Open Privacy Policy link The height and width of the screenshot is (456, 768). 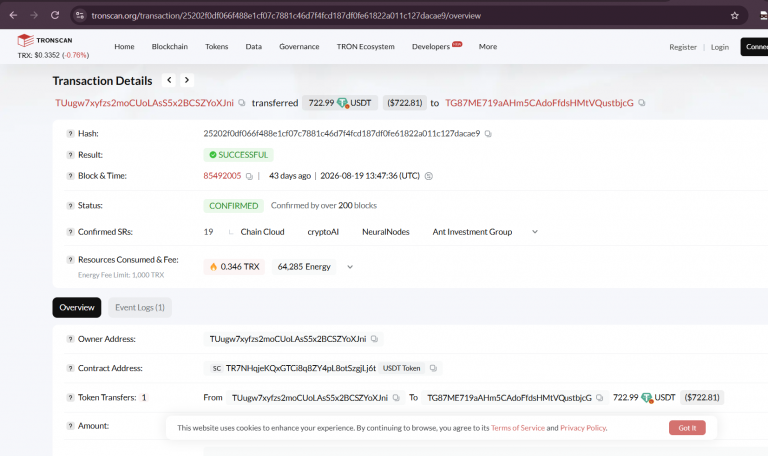coord(583,428)
